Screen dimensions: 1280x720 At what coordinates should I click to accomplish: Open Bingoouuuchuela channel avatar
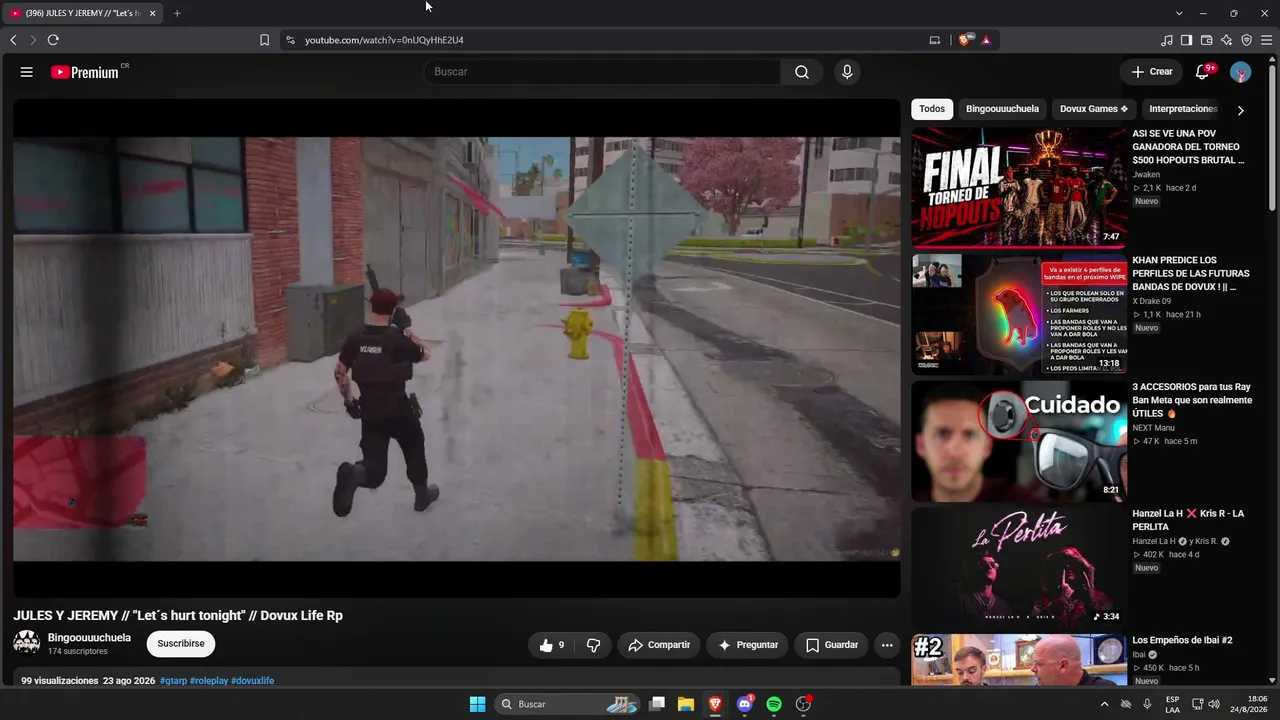pos(27,643)
